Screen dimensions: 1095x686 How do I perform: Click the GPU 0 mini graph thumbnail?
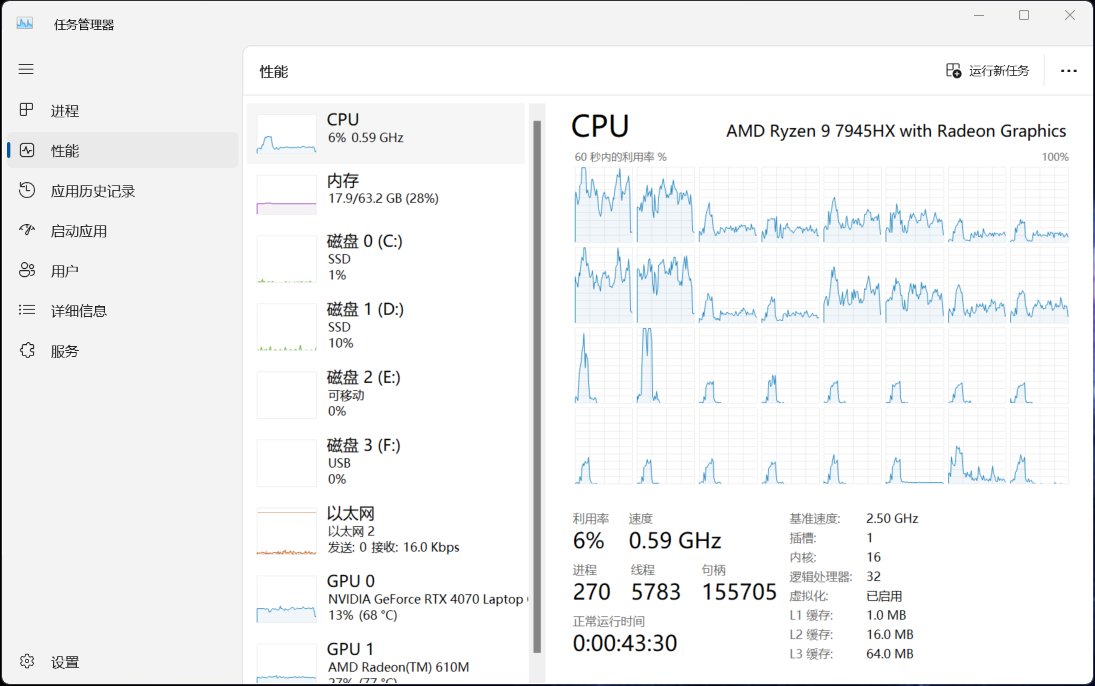coord(286,601)
